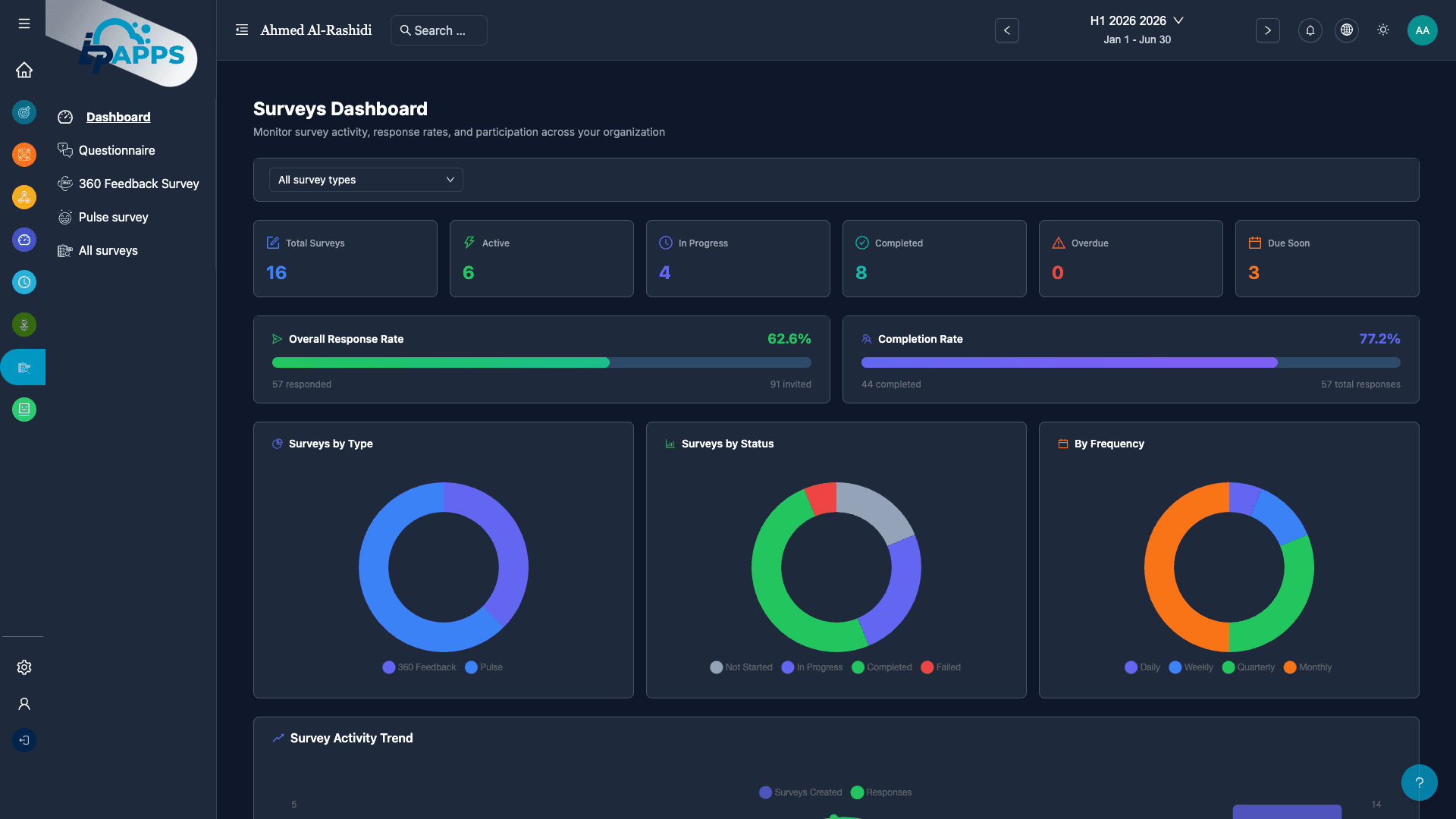Select Pulse survey in the sidebar
The height and width of the screenshot is (819, 1456).
click(114, 217)
